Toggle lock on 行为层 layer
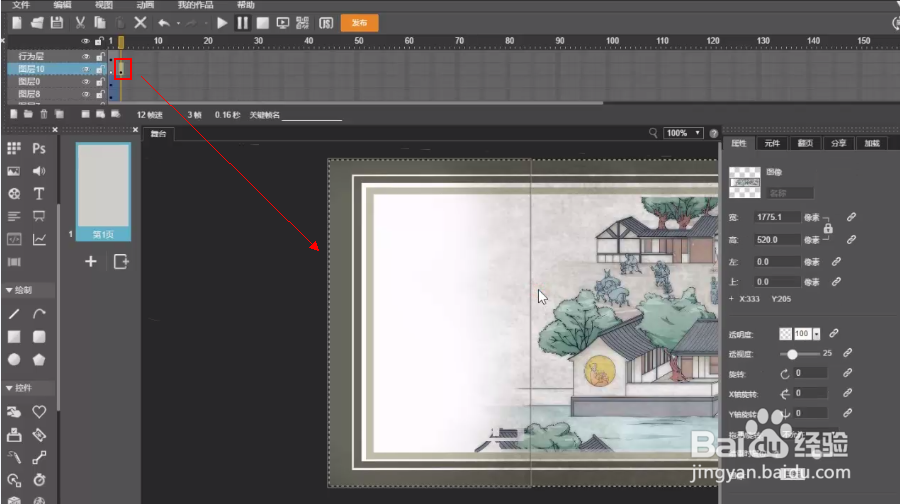The width and height of the screenshot is (900, 504). (x=100, y=56)
